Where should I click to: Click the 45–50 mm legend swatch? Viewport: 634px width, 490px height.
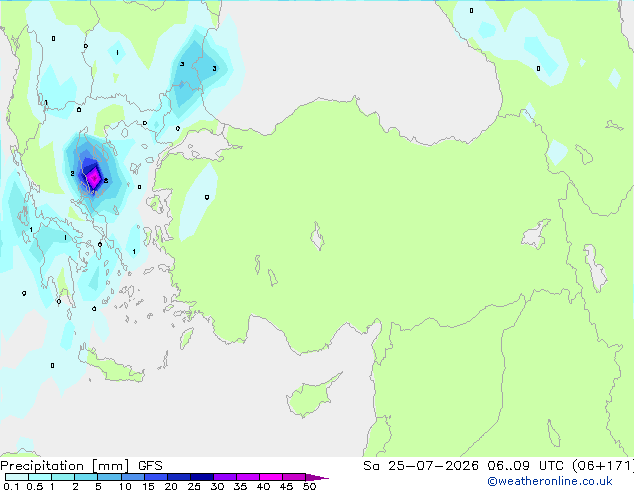point(294,477)
